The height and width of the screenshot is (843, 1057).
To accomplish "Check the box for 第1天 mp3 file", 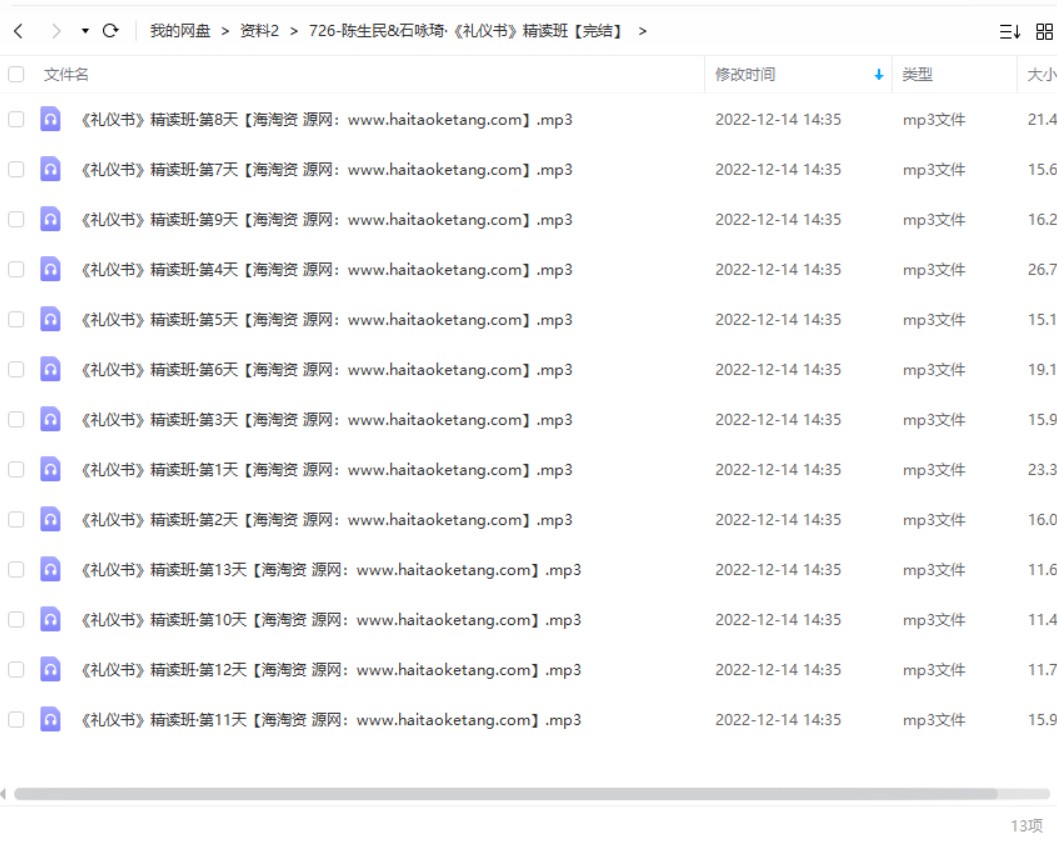I will (16, 470).
